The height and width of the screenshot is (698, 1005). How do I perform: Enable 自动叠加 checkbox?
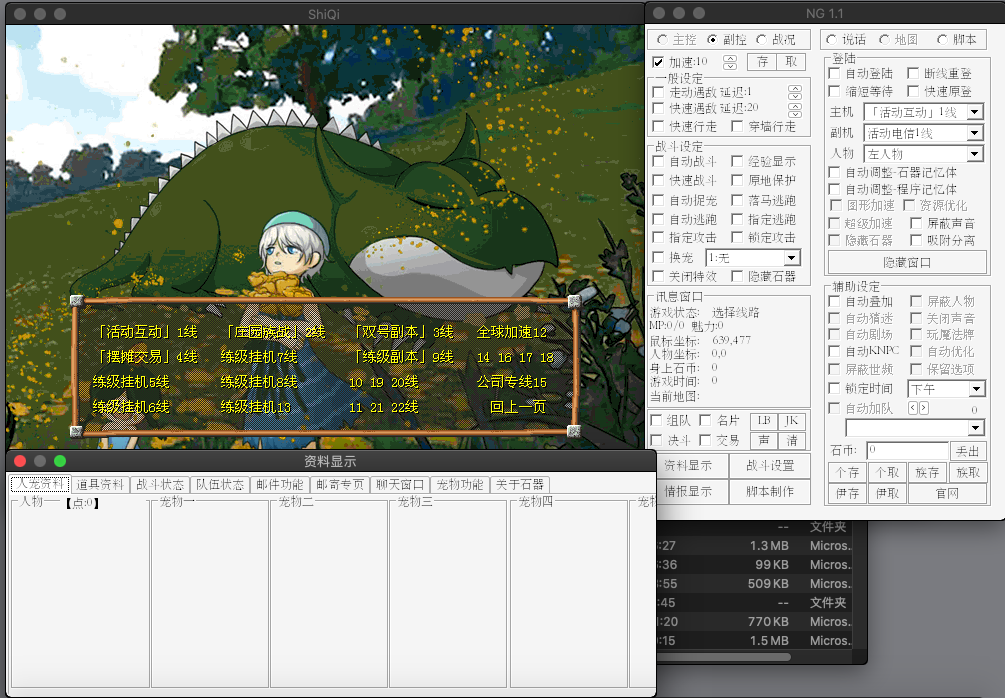[834, 301]
